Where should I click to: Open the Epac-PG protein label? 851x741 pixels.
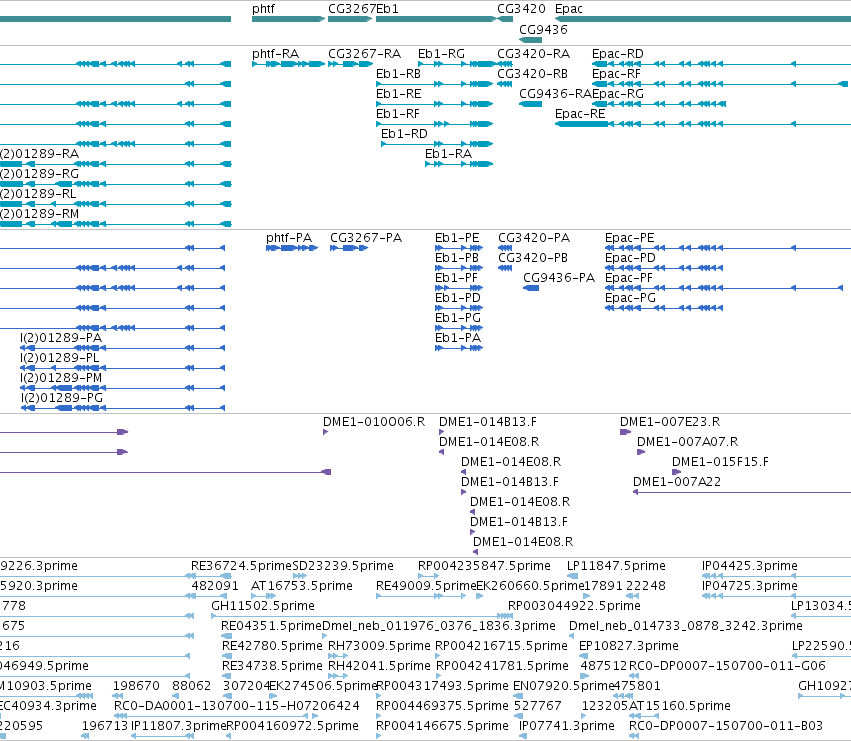(630, 298)
